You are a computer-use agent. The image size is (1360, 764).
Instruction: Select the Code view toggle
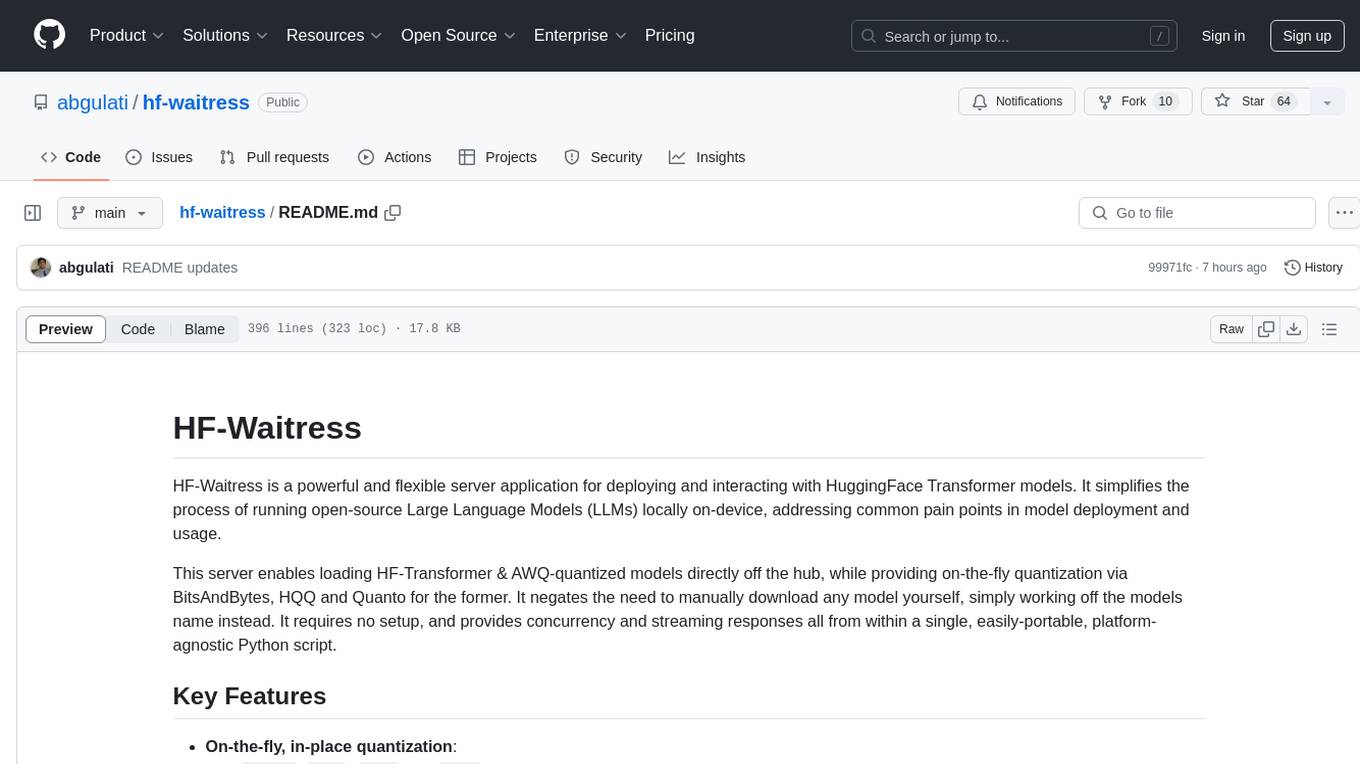138,329
